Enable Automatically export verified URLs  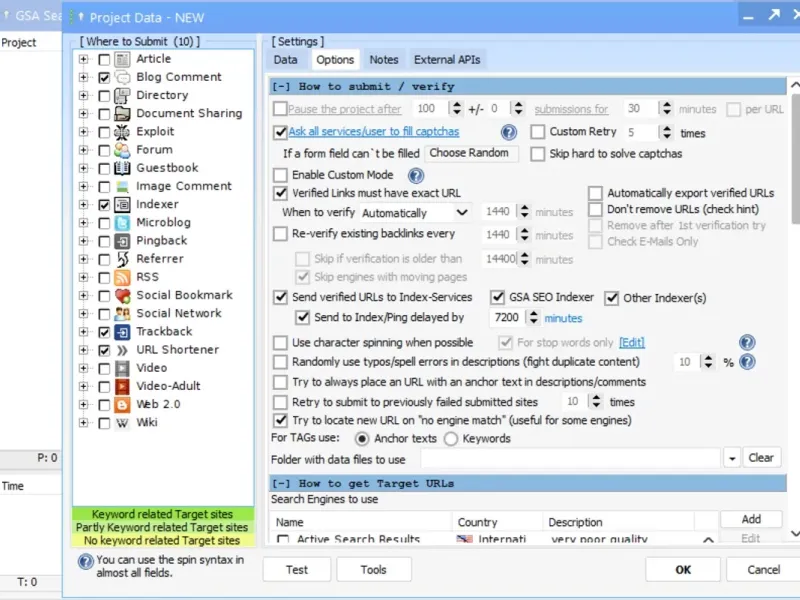click(595, 193)
